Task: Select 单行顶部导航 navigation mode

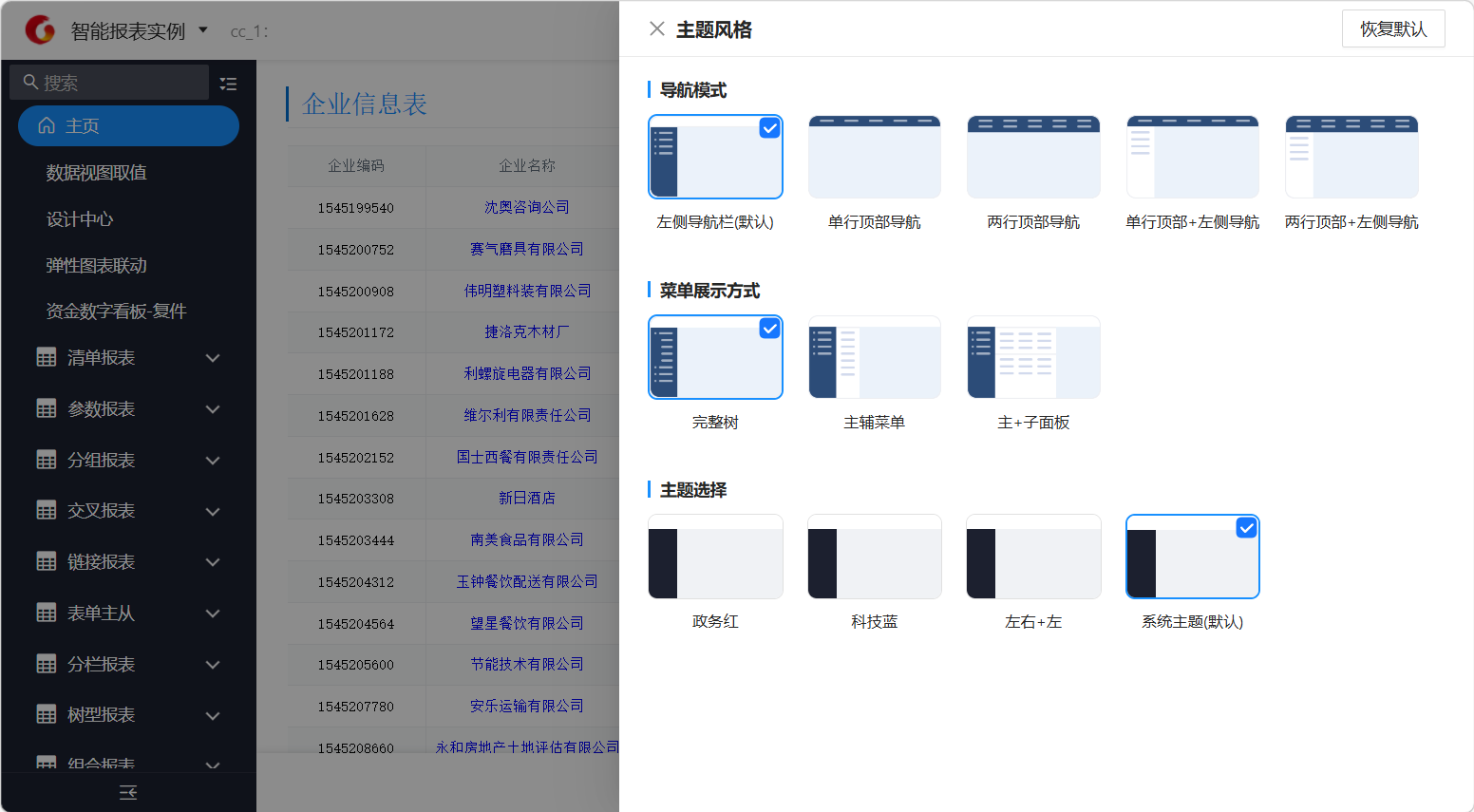Action: point(874,158)
